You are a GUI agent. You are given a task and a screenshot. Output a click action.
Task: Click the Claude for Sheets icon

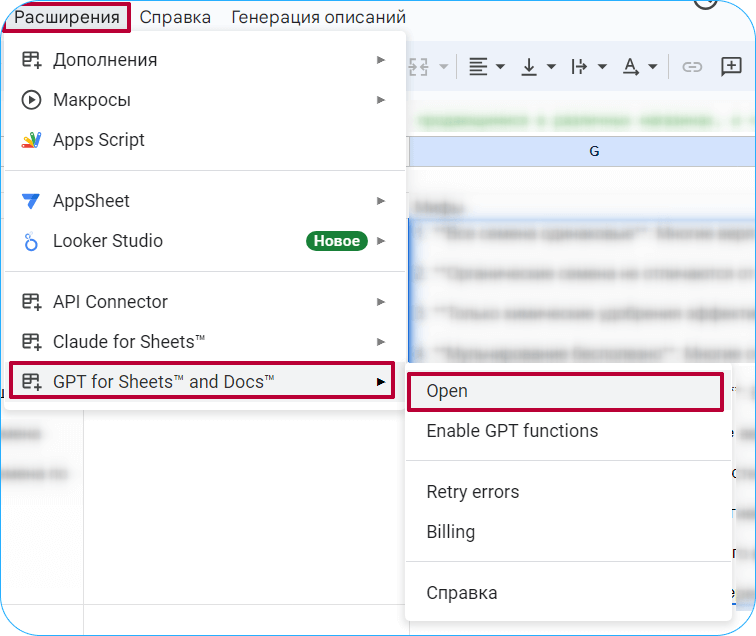click(x=32, y=342)
